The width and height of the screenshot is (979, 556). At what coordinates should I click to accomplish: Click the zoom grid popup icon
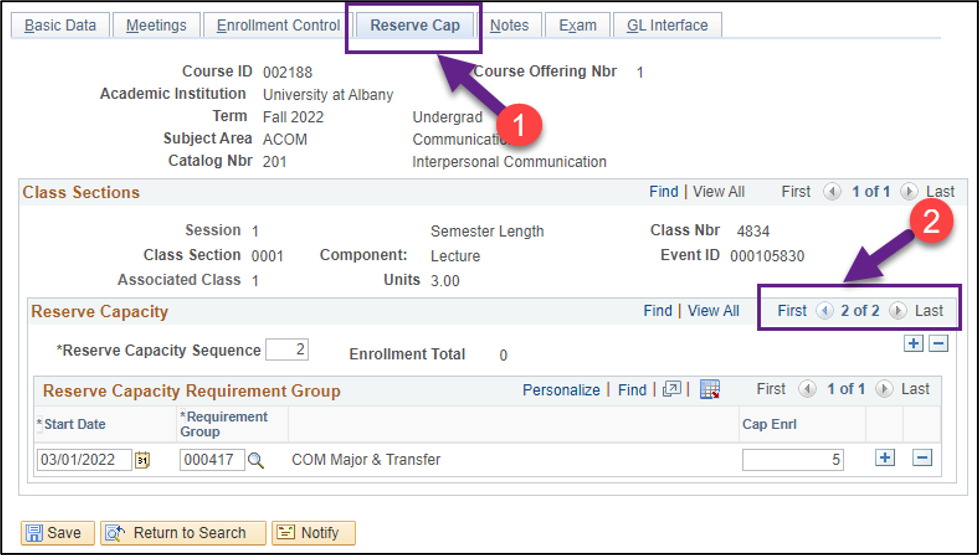coord(671,390)
